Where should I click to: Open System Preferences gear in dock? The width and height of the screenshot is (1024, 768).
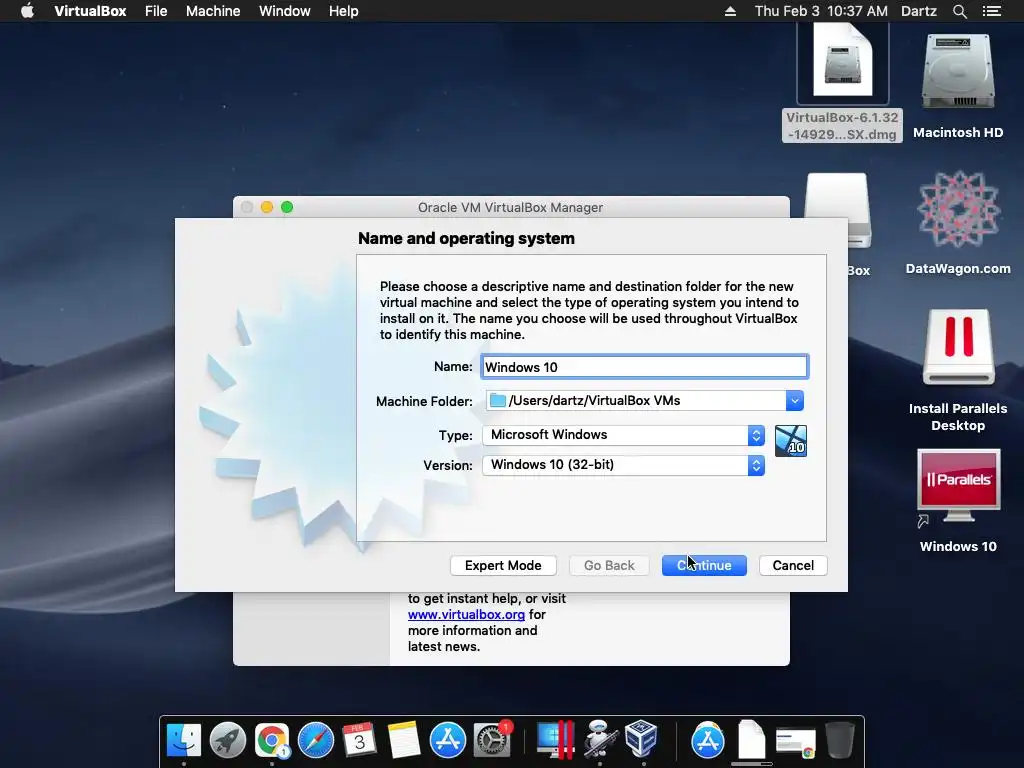(x=492, y=740)
